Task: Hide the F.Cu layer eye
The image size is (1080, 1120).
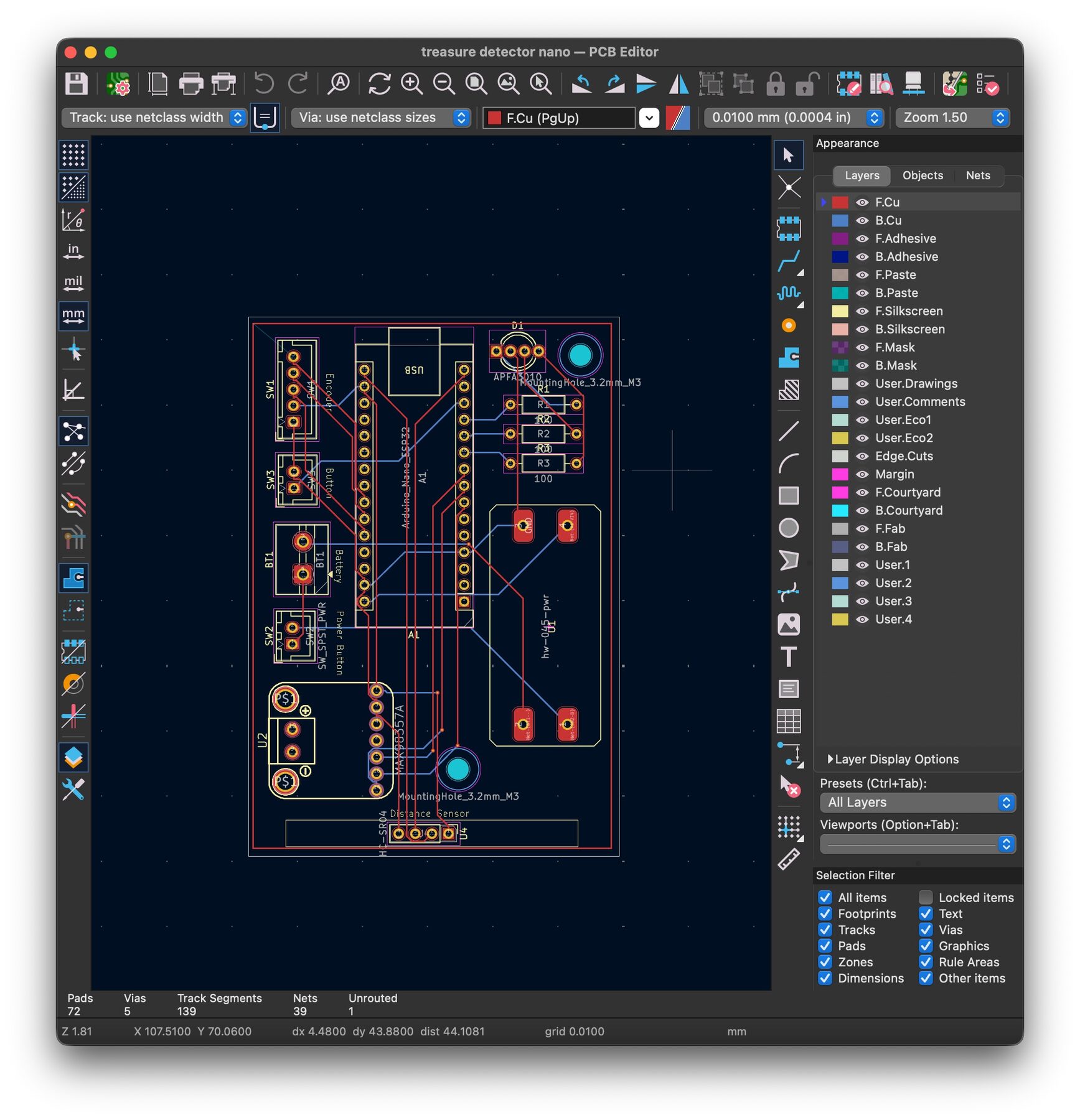Action: (862, 202)
